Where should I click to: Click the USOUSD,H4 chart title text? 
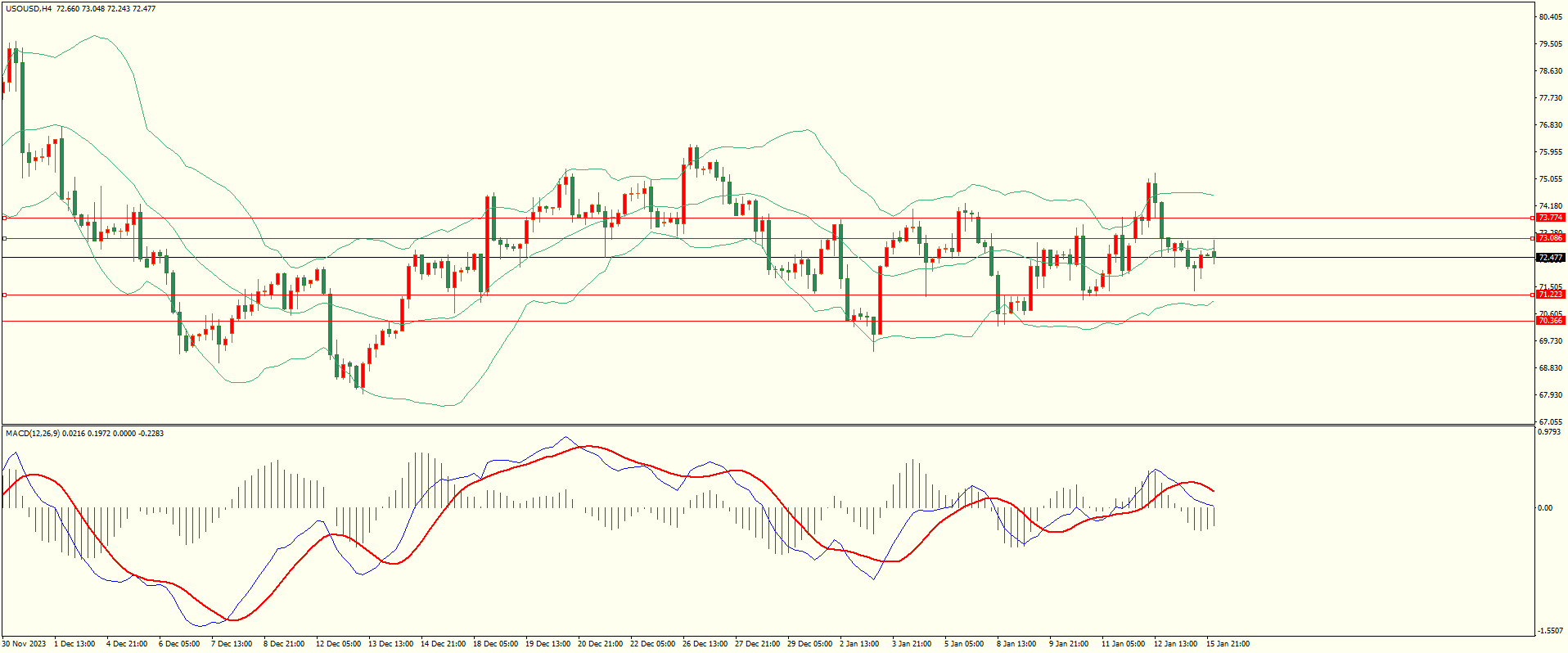point(29,9)
